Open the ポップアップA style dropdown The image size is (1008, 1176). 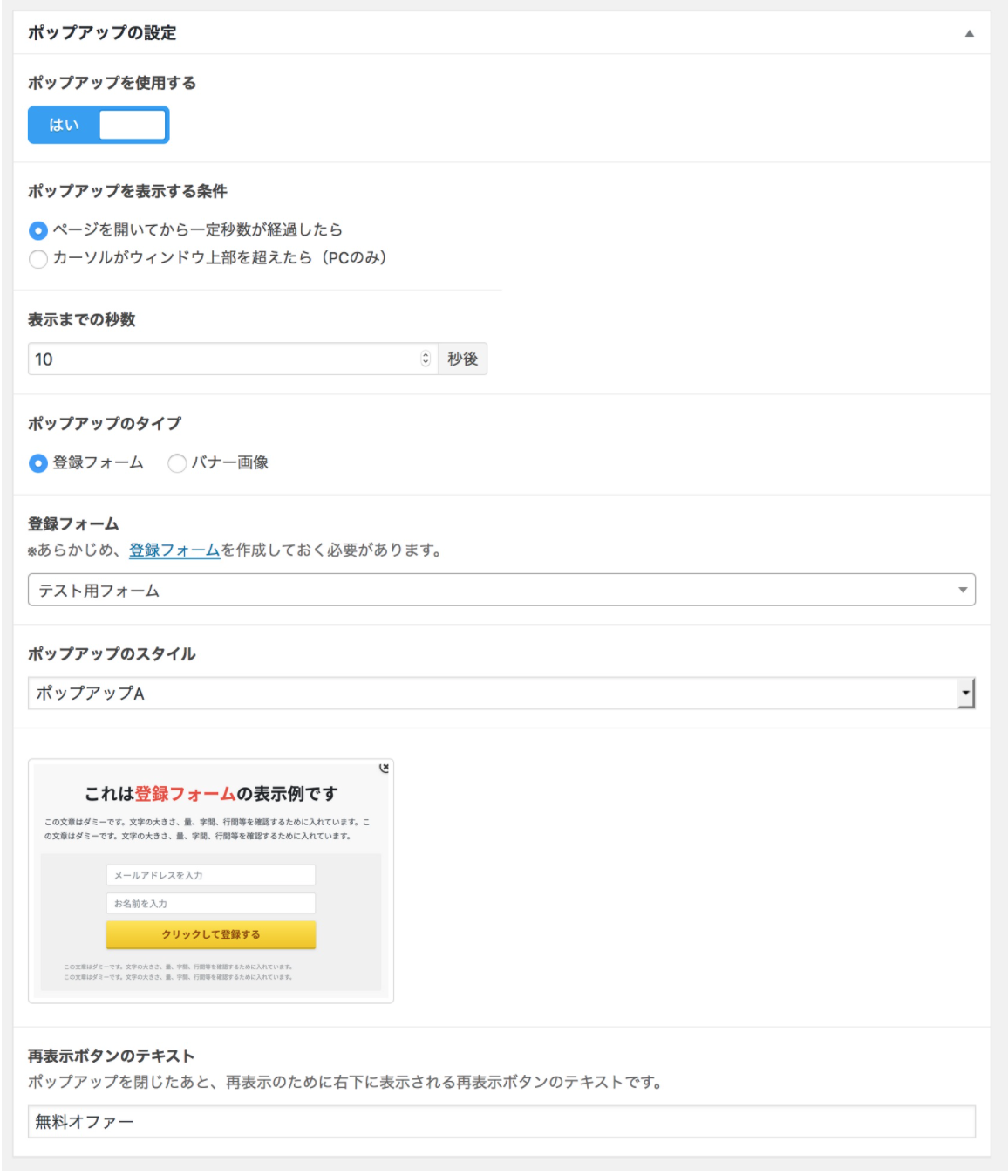501,694
